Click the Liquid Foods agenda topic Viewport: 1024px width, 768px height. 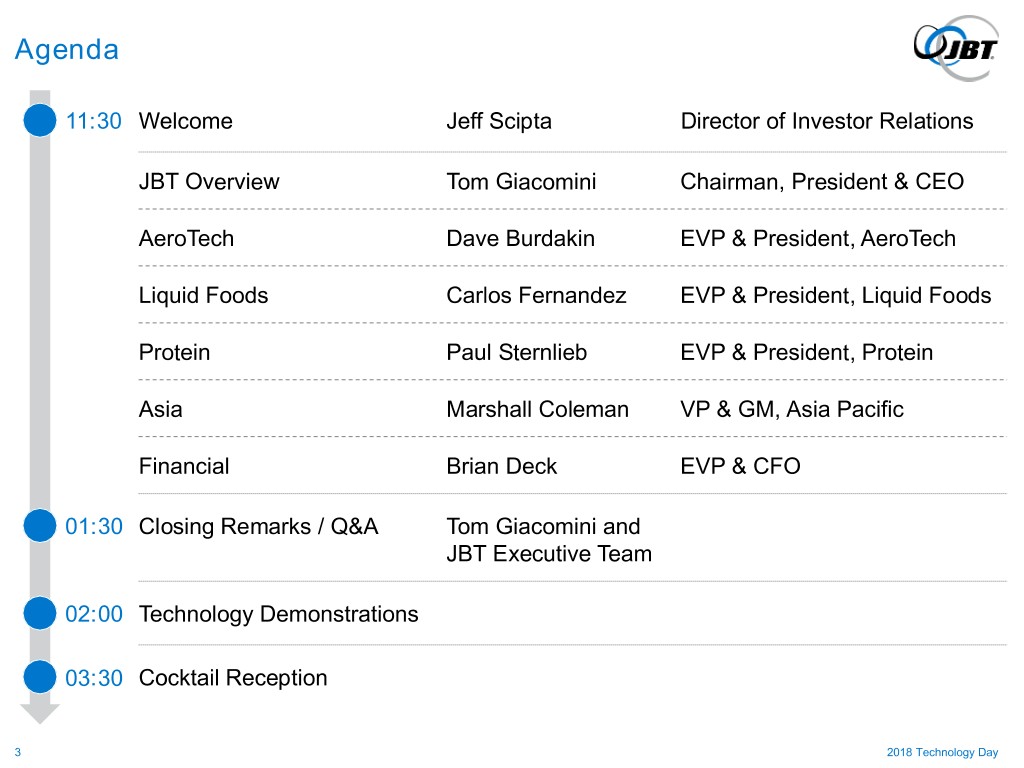[x=203, y=295]
